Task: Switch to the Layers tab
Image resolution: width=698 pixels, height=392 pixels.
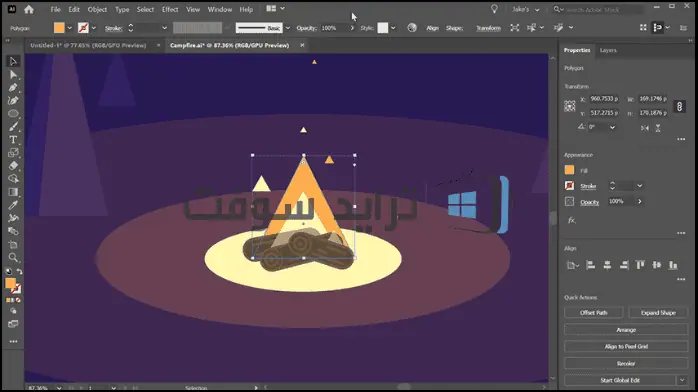Action: pos(608,50)
